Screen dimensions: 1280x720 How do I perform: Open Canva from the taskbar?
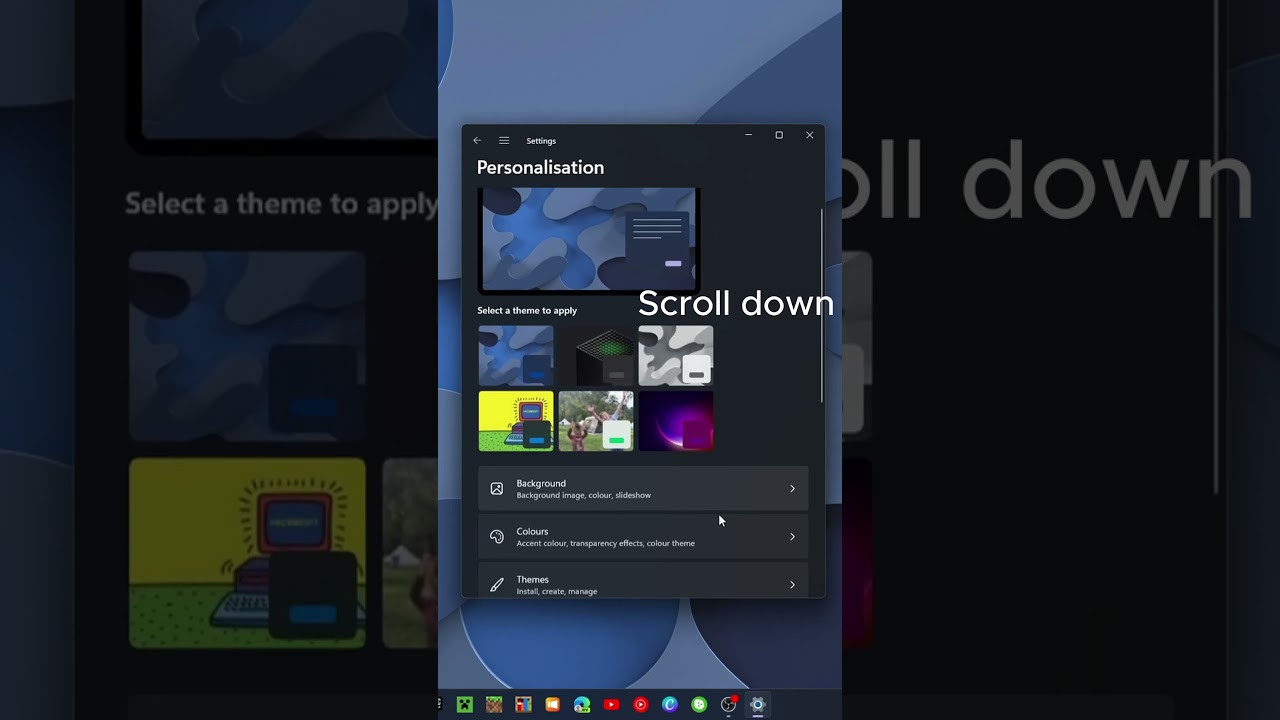click(670, 705)
